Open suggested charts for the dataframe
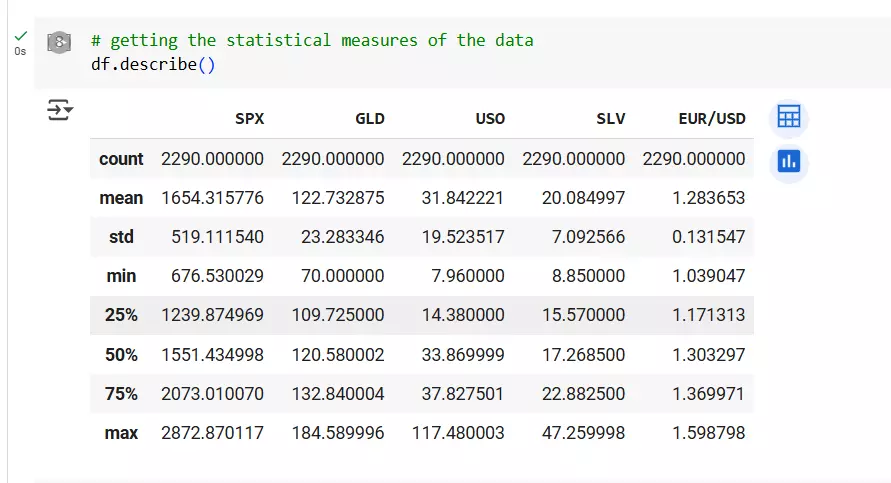Viewport: 891px width, 483px height. click(x=789, y=161)
